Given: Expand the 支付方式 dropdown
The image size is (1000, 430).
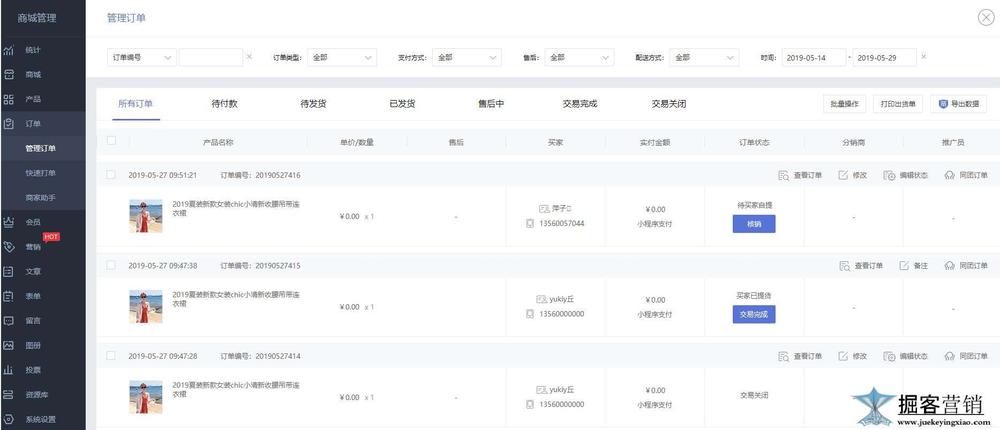Looking at the screenshot, I should pyautogui.click(x=467, y=57).
